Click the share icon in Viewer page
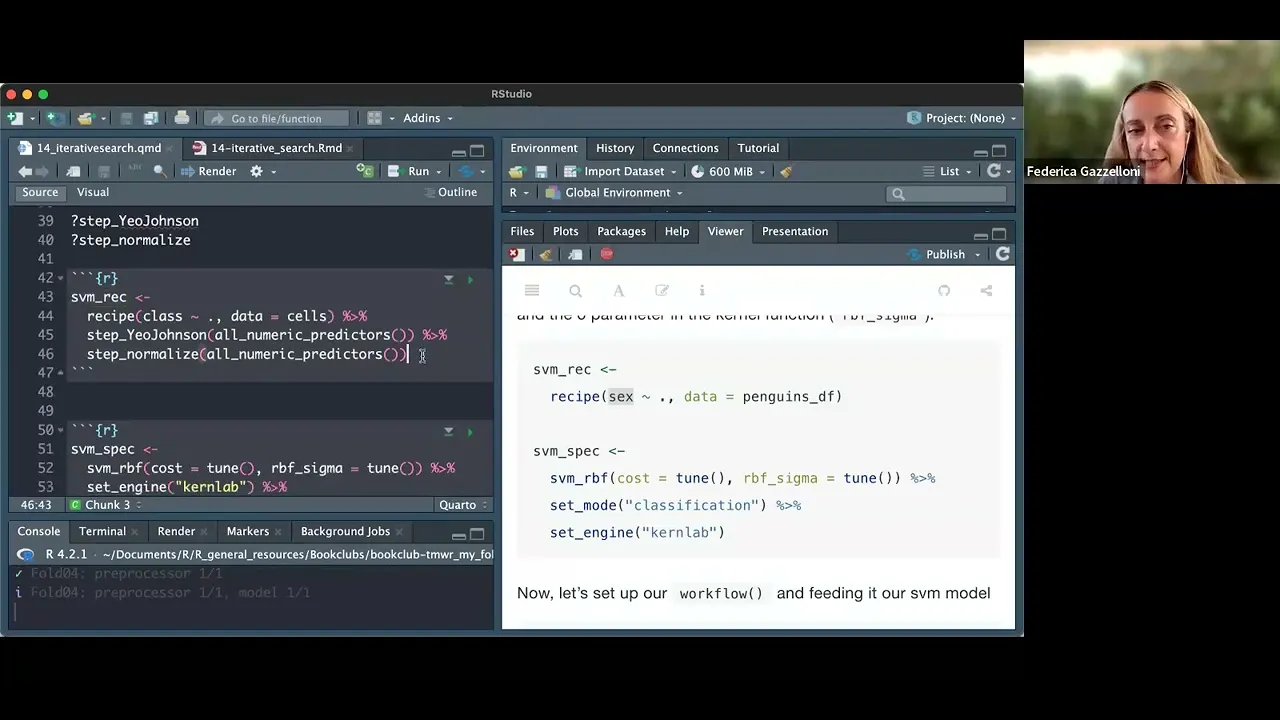1280x720 pixels. click(x=986, y=291)
